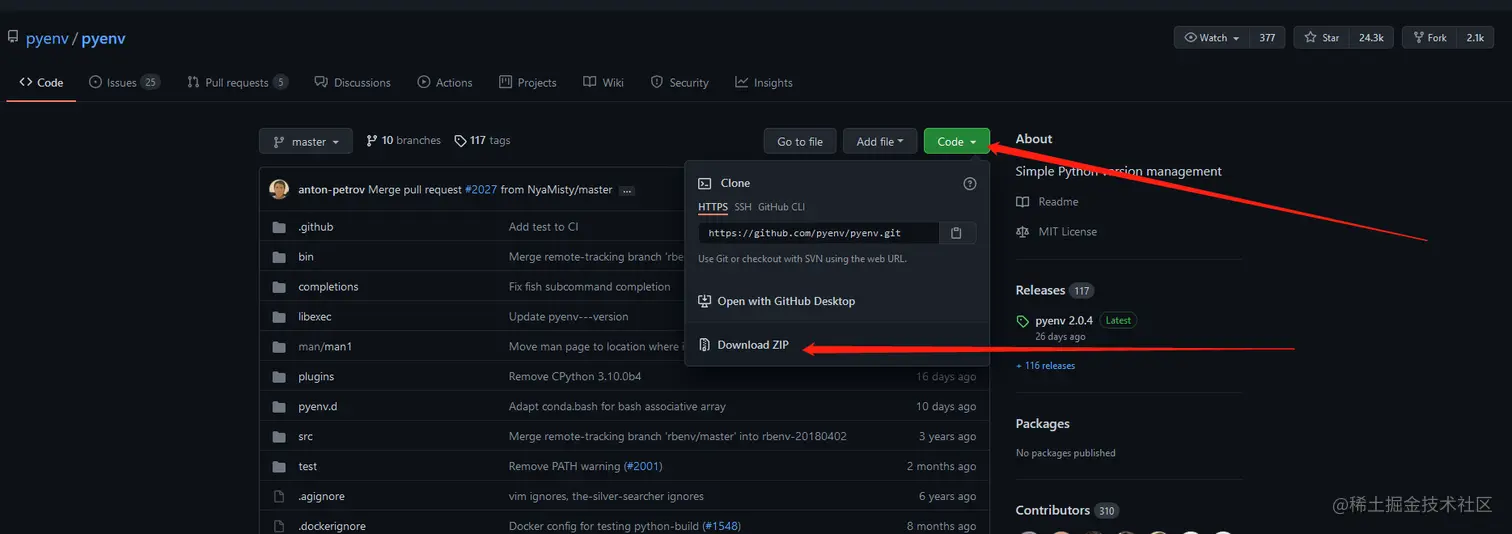Click the GitHub Desktop icon
The width and height of the screenshot is (1512, 534).
click(x=705, y=301)
